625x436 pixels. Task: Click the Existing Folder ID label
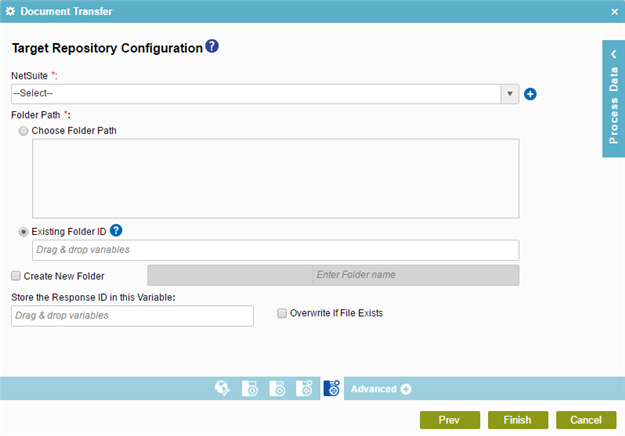[69, 232]
